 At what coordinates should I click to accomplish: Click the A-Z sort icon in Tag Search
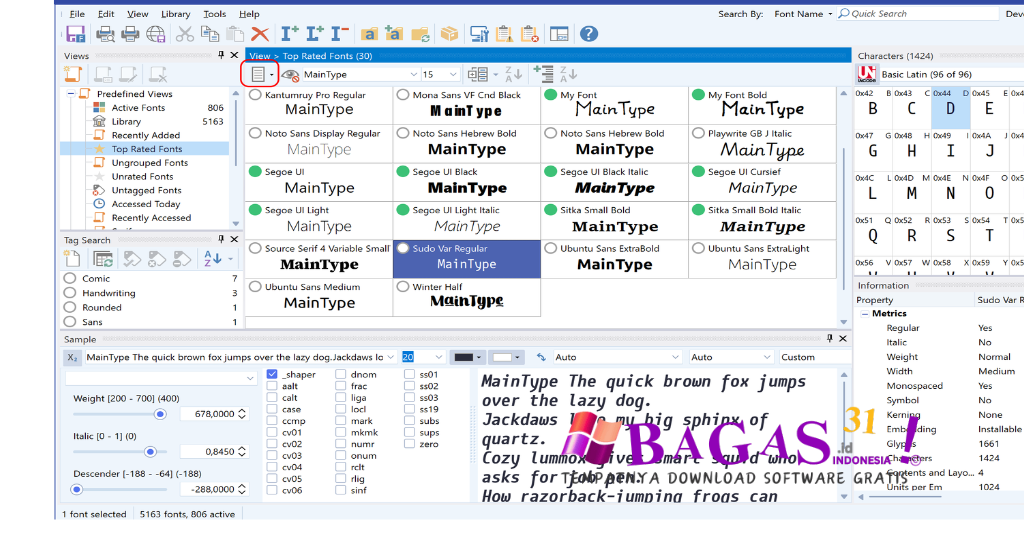point(212,259)
